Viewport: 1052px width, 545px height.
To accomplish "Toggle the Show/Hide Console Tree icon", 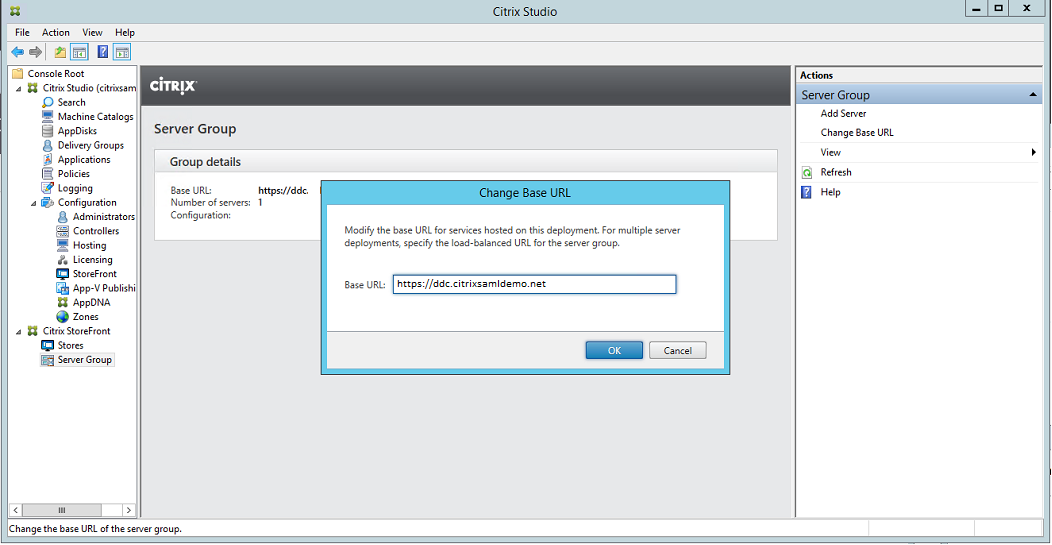I will 79,52.
